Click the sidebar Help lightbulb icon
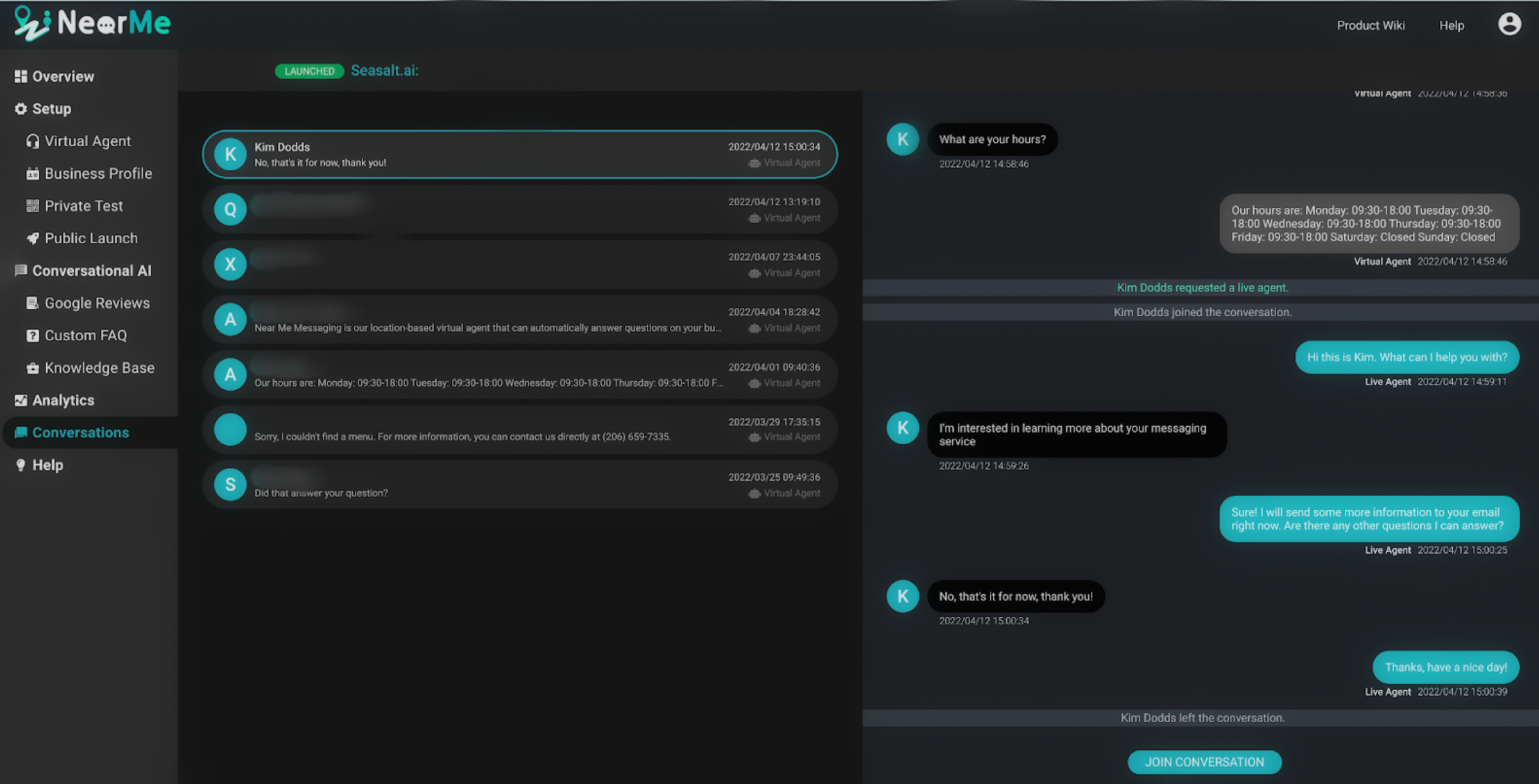The image size is (1539, 784). pyautogui.click(x=21, y=465)
